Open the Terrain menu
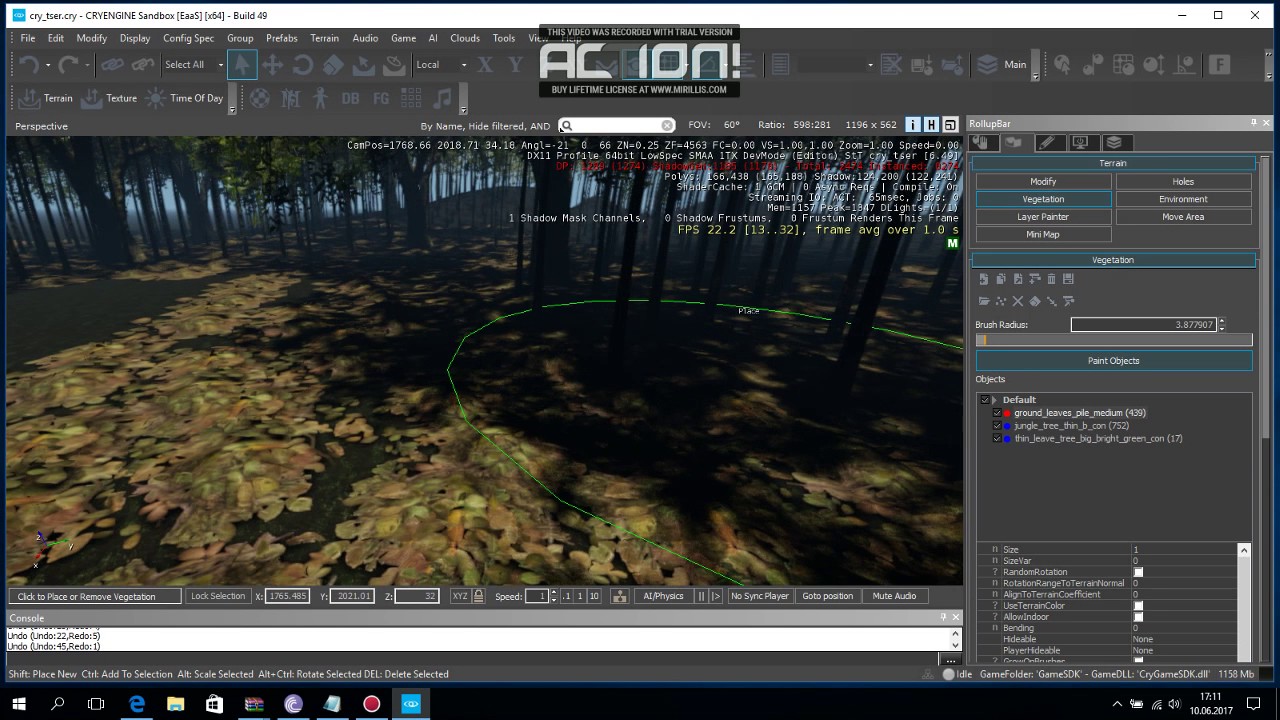The image size is (1280, 720). click(x=324, y=38)
